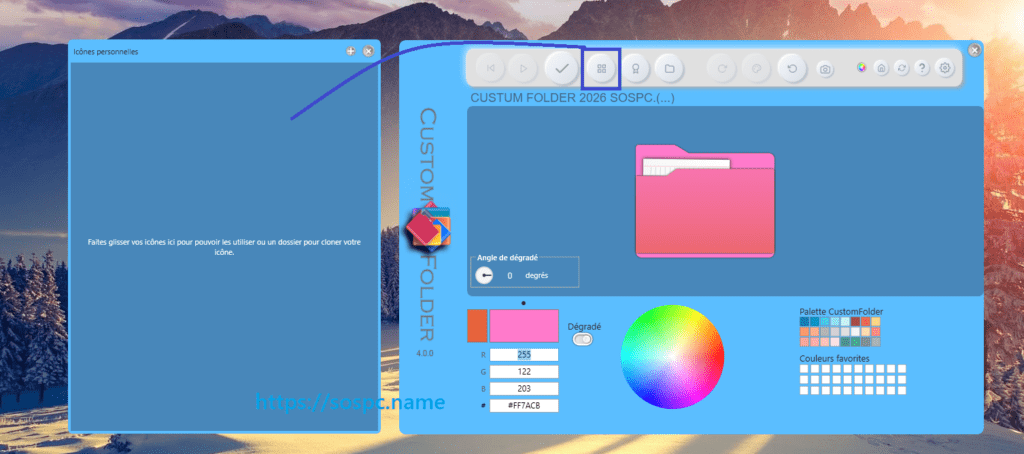The width and height of the screenshot is (1024, 454).
Task: Click the clockwise redo arrow icon
Action: [722, 68]
